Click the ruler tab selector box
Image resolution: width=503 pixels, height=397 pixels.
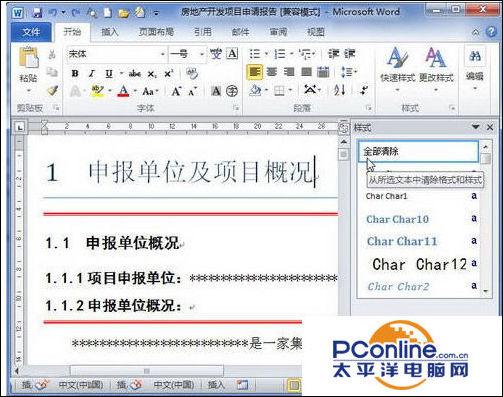click(20, 127)
